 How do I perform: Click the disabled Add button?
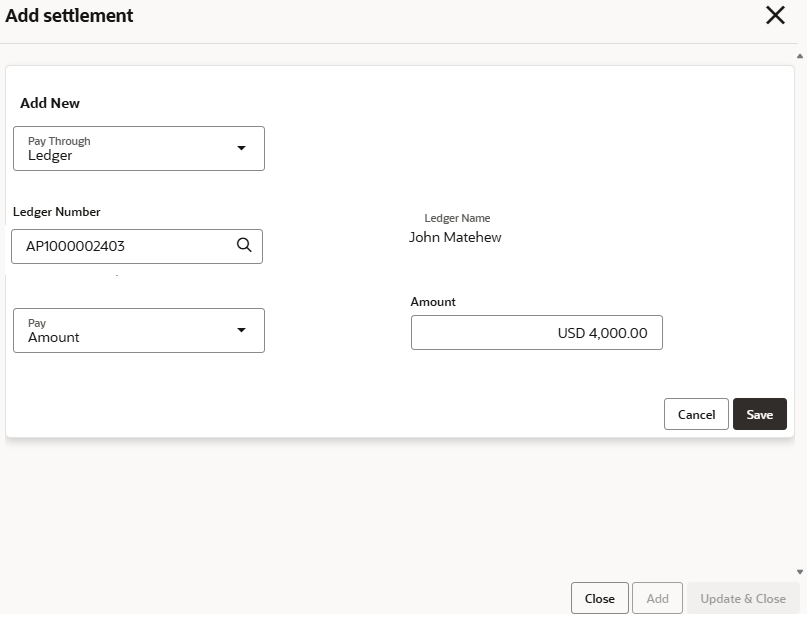tap(658, 598)
